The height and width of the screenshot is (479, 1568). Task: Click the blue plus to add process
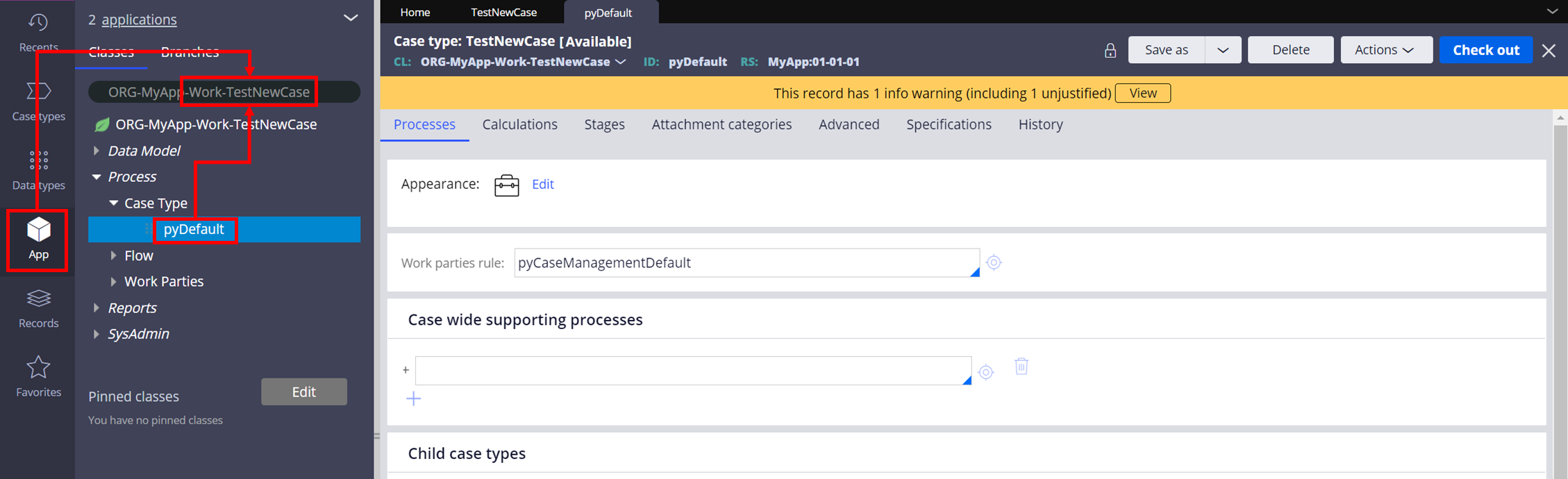(x=413, y=398)
